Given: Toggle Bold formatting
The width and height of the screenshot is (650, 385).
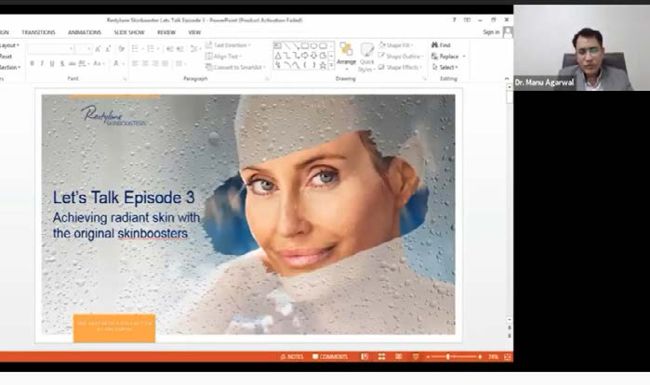Looking at the screenshot, I should (32, 63).
